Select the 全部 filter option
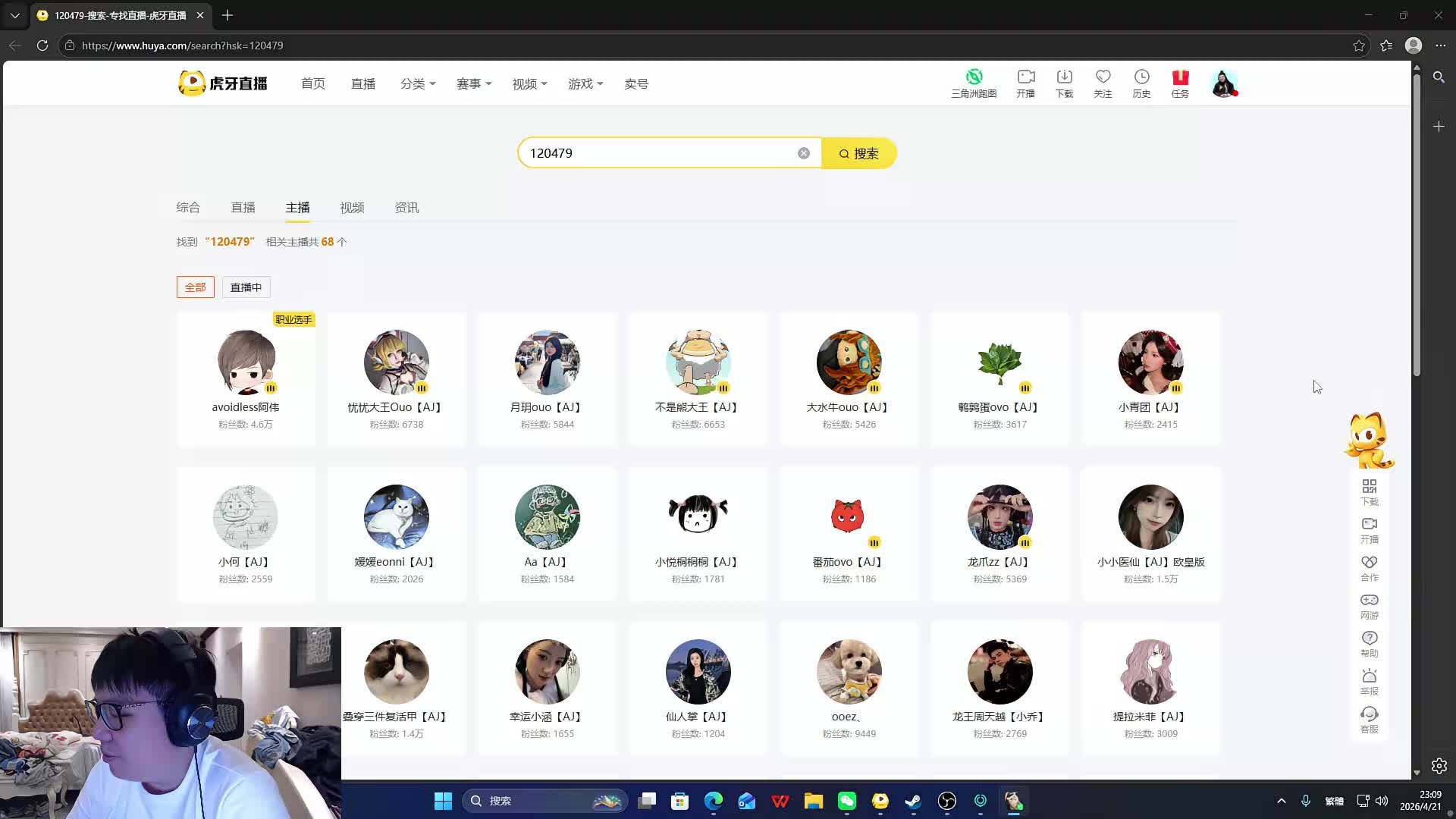1456x819 pixels. coord(195,287)
